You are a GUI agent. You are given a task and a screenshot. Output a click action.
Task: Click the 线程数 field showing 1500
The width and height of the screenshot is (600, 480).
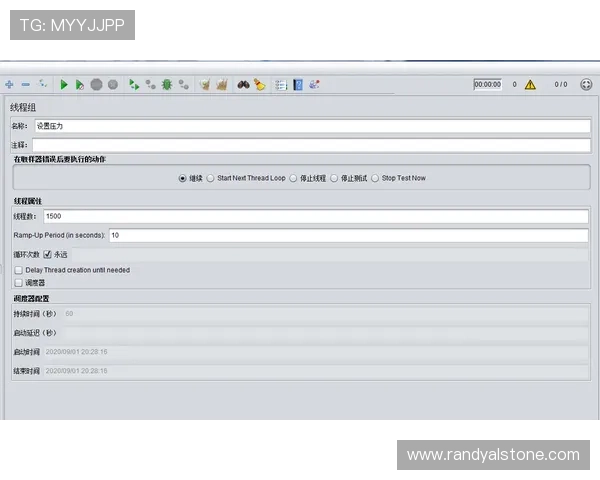coord(315,216)
